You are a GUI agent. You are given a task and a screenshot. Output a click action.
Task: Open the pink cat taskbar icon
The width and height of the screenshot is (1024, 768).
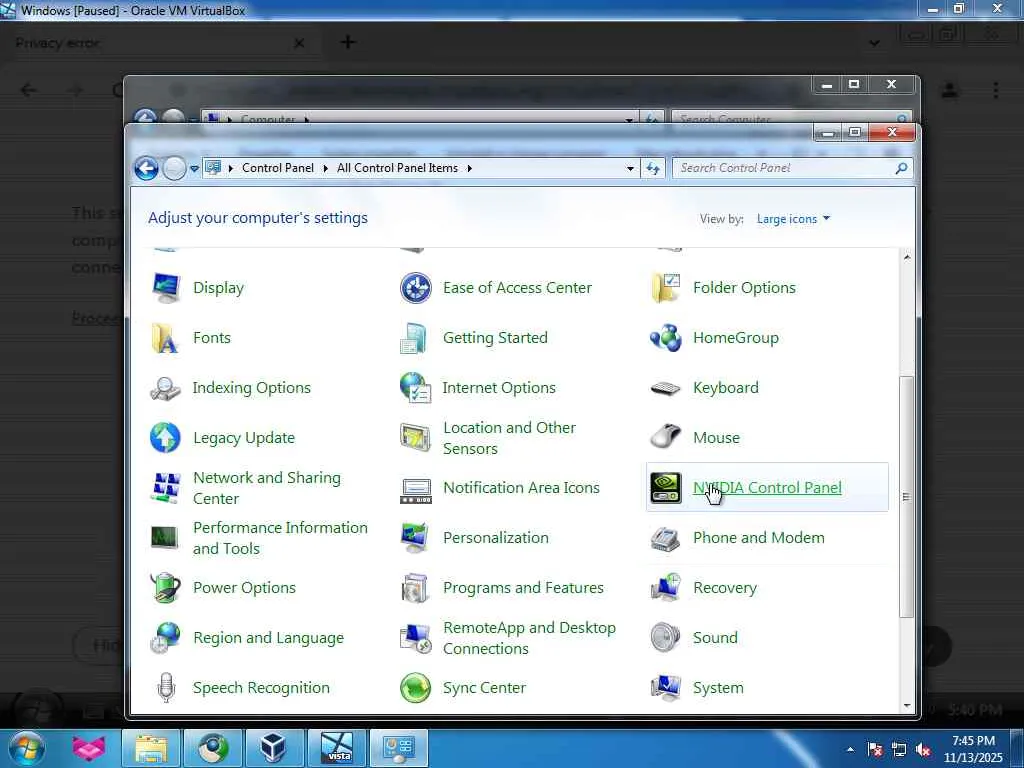89,748
